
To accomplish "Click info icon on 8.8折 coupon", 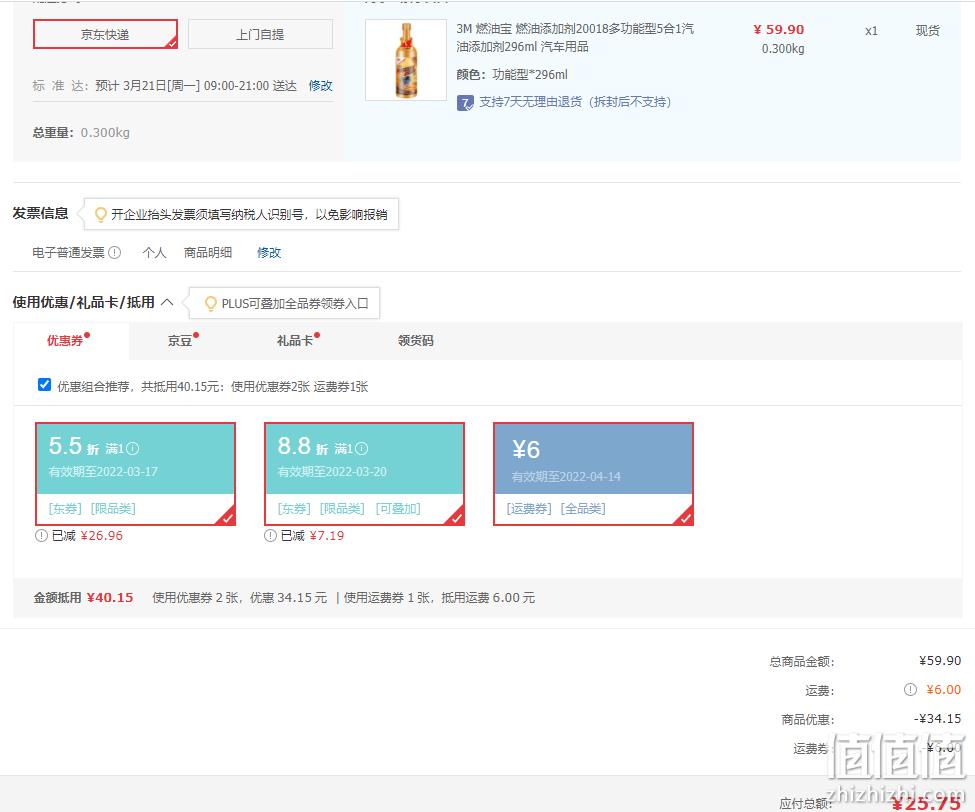I will 362,448.
